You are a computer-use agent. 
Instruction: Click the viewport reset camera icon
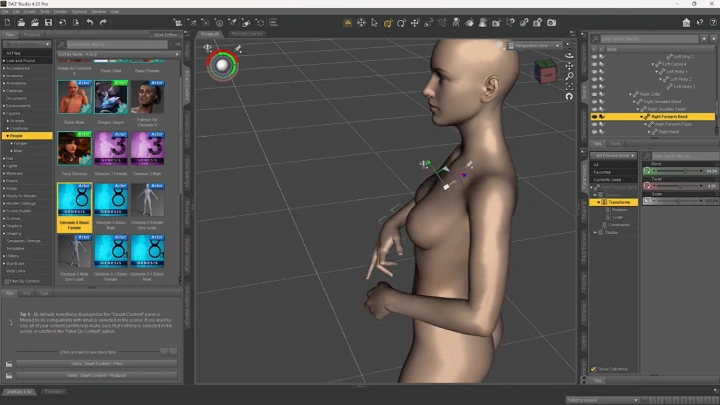coord(569,96)
